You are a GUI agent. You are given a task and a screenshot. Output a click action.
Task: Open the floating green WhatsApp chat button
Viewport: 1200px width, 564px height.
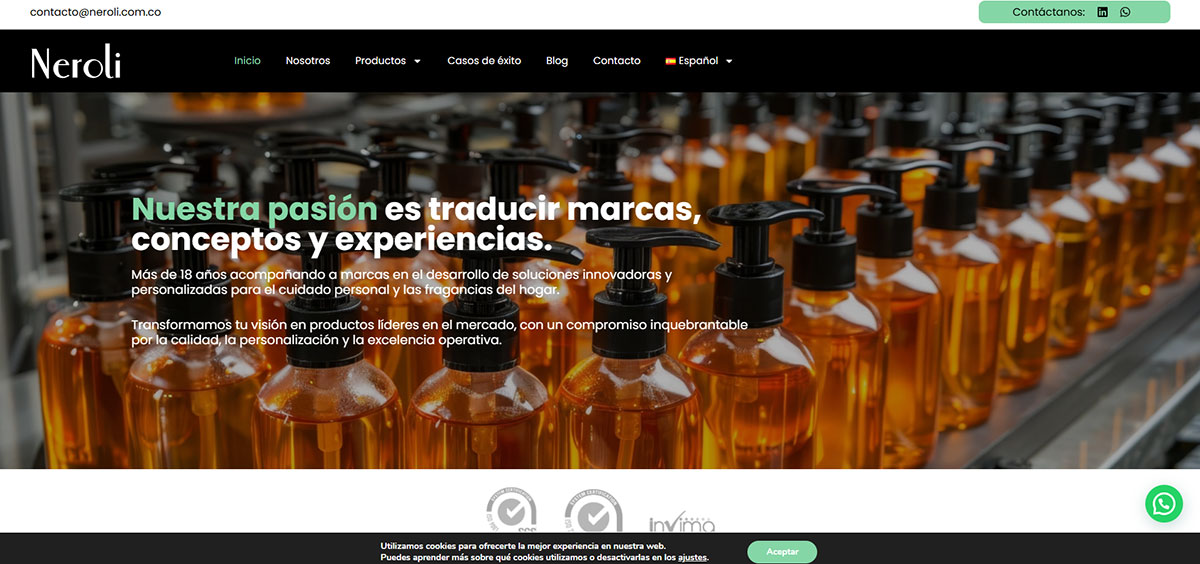pos(1163,504)
